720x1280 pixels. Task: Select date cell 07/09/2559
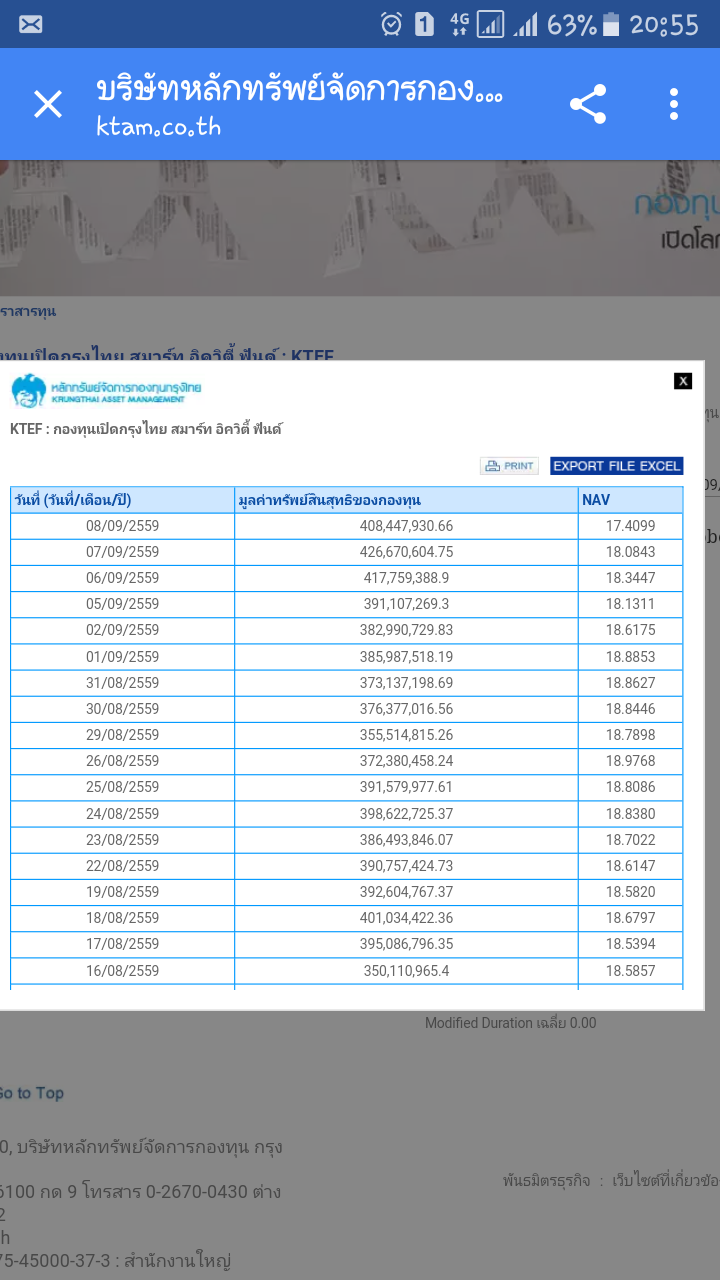tap(123, 552)
